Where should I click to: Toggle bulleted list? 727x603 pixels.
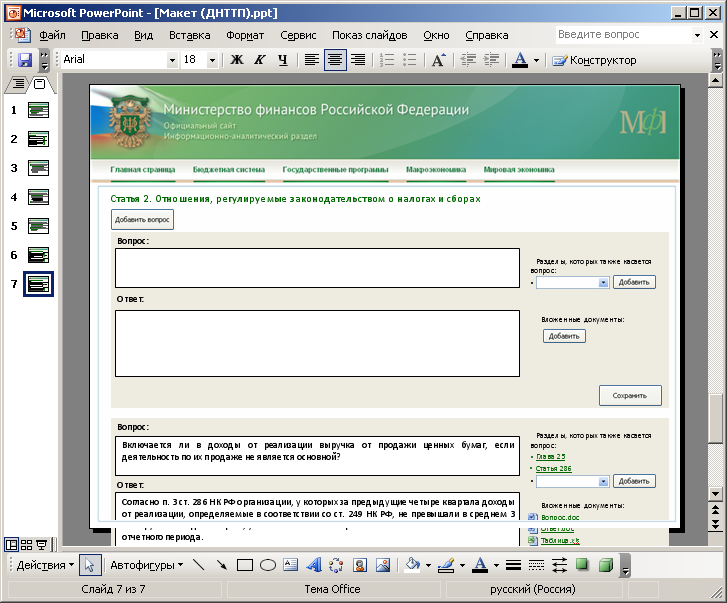pyautogui.click(x=410, y=60)
